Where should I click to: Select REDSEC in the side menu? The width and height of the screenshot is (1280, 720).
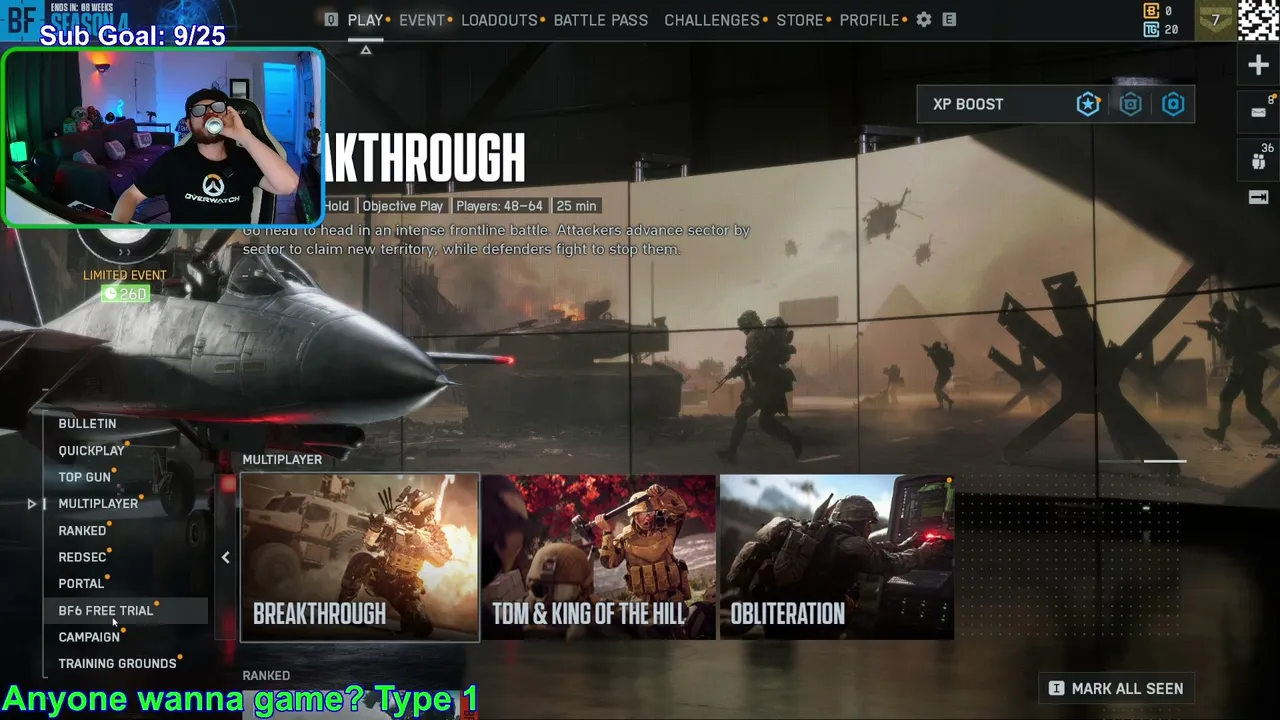click(82, 557)
